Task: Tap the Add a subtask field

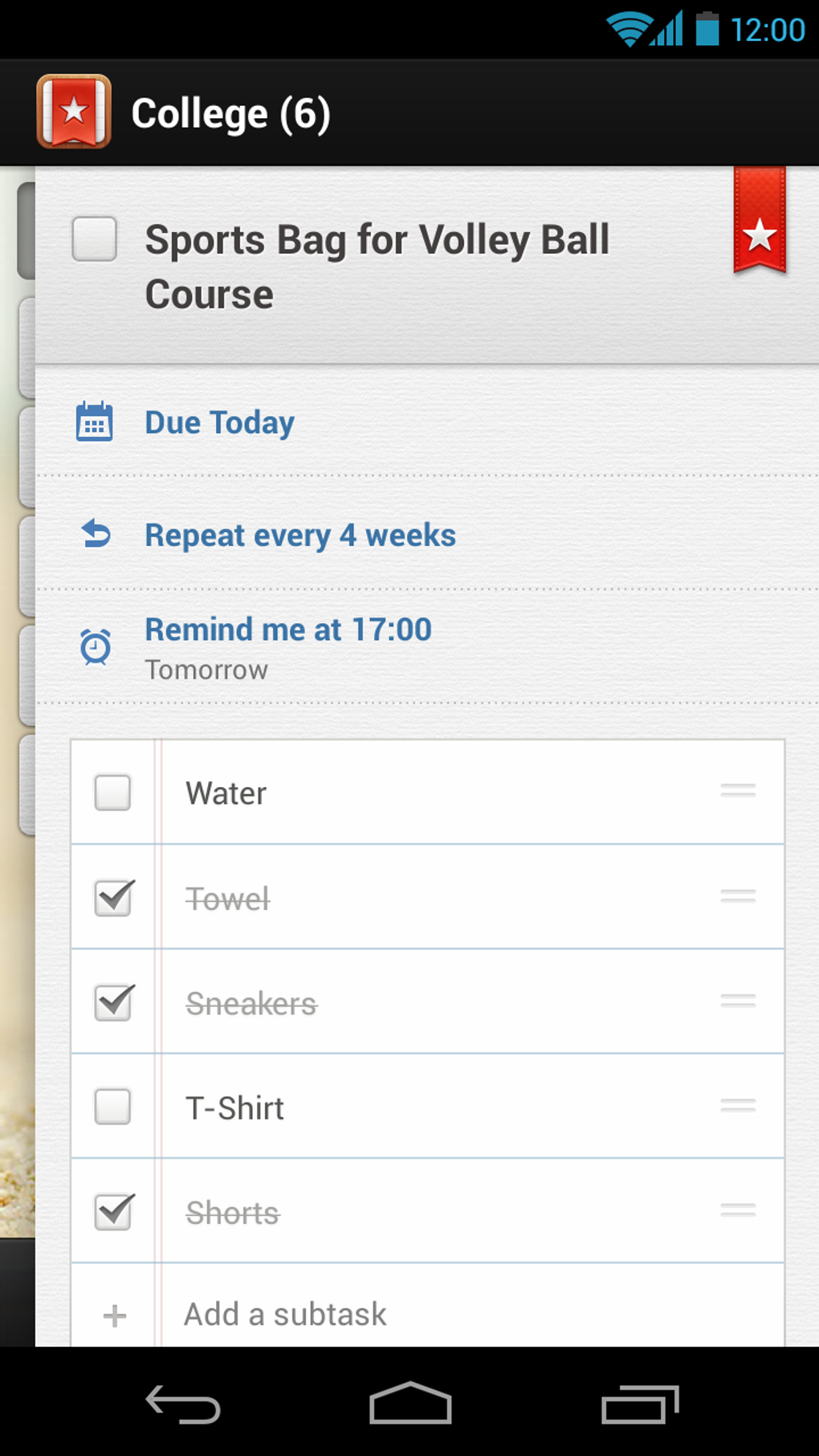Action: click(285, 1315)
